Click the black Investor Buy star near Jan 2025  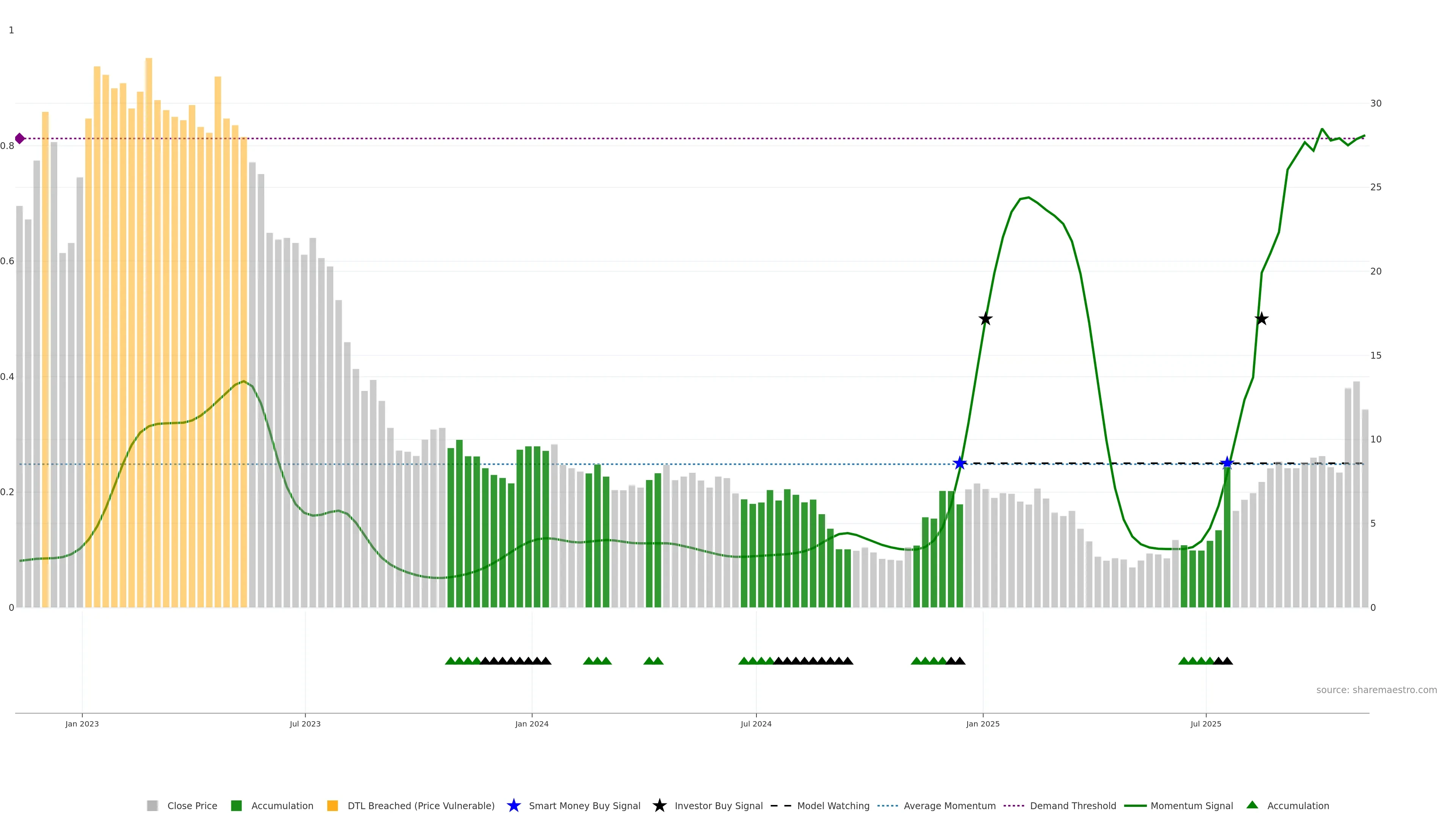pyautogui.click(x=985, y=319)
